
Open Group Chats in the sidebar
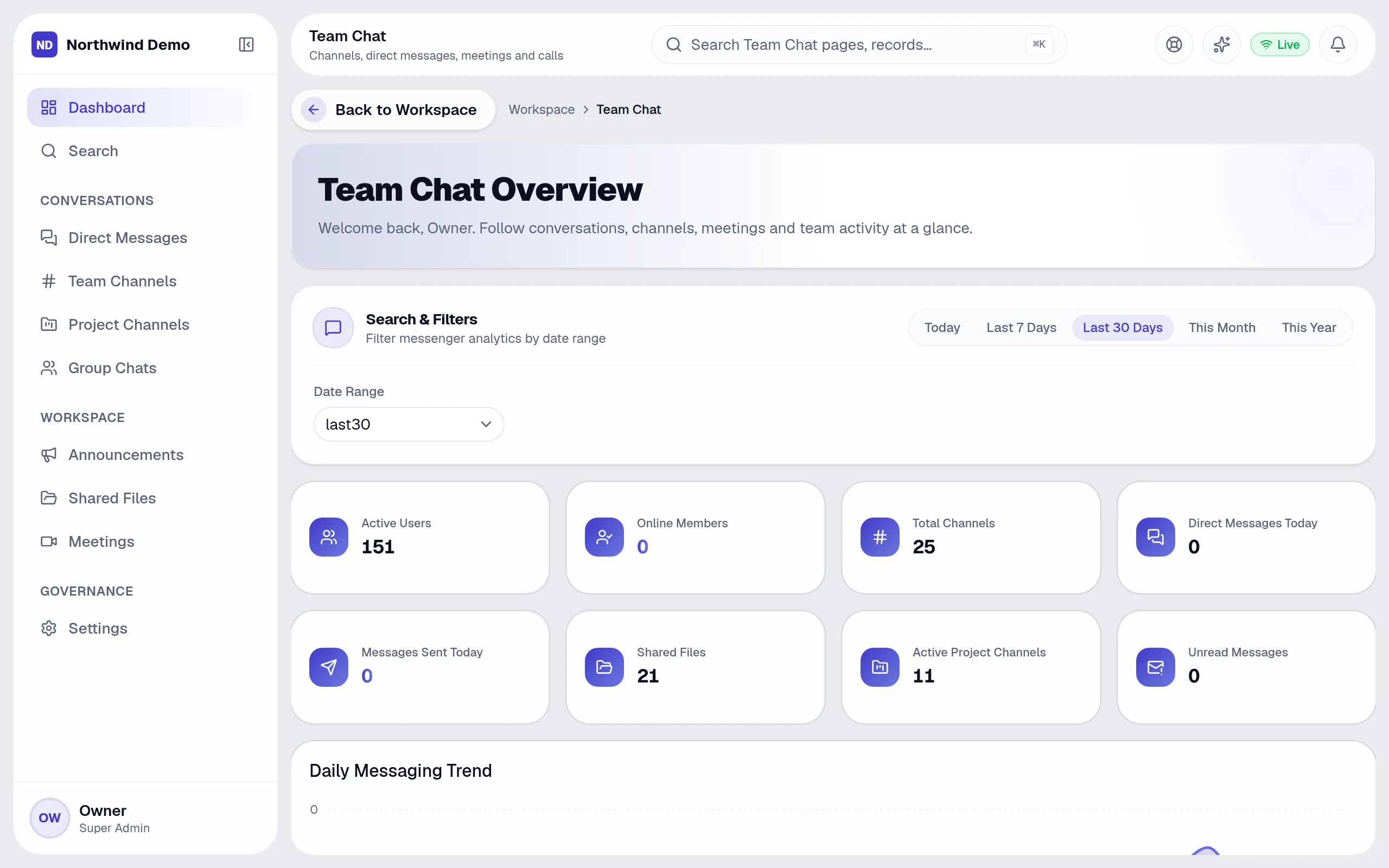click(x=146, y=368)
